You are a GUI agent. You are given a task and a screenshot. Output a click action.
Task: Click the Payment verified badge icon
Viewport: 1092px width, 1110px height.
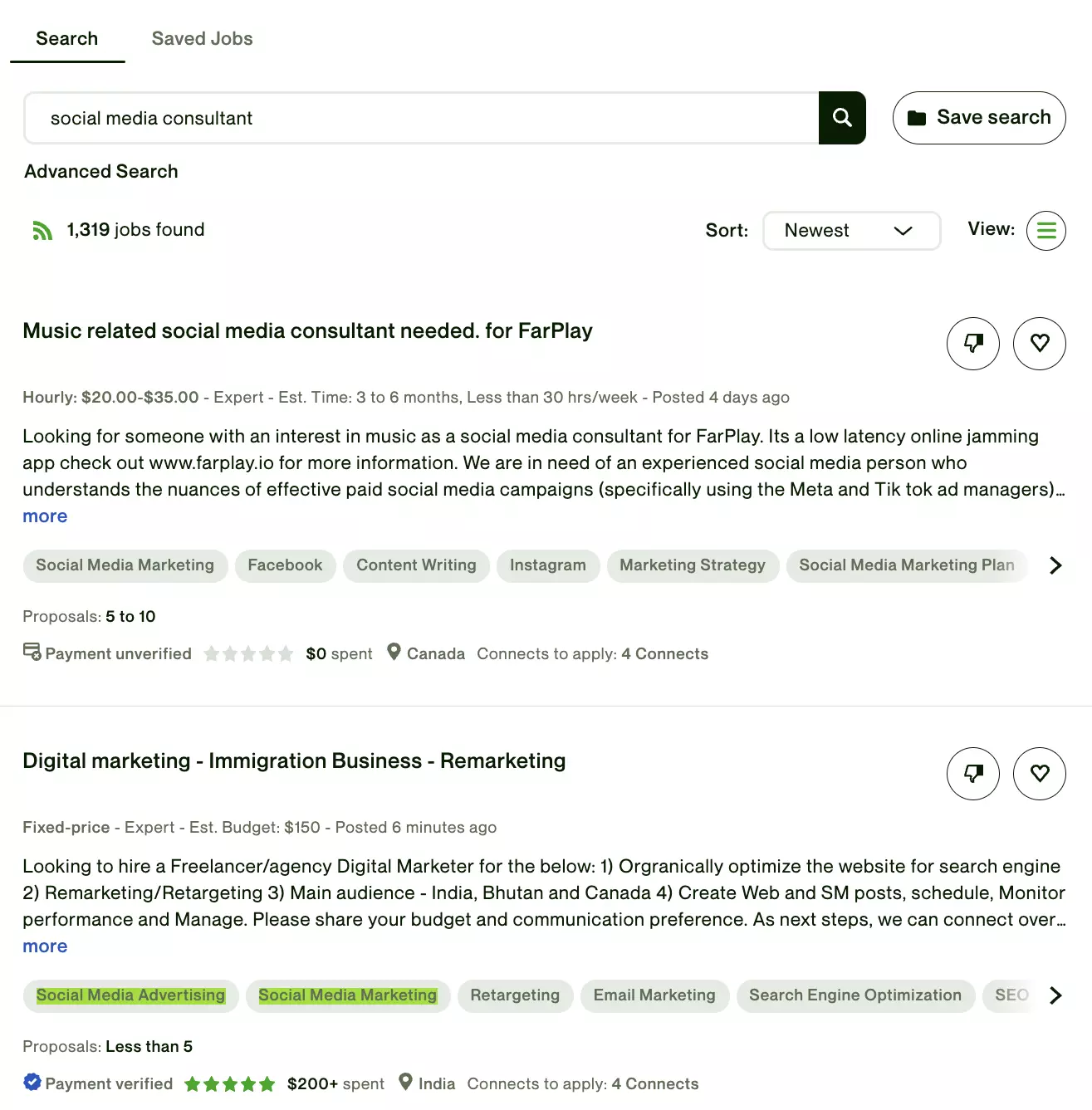(32, 1083)
